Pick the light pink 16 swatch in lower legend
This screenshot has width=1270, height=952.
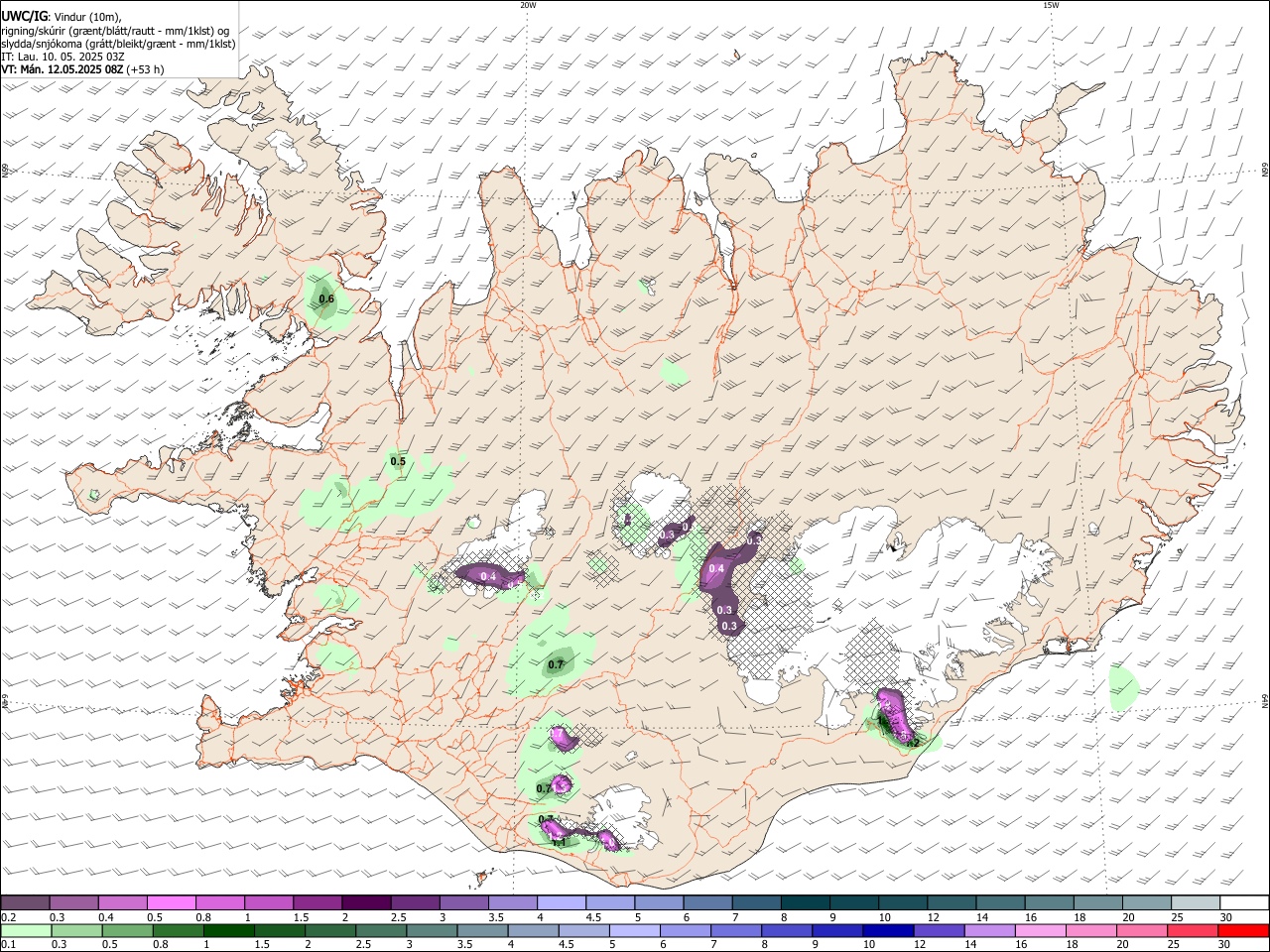click(1042, 930)
